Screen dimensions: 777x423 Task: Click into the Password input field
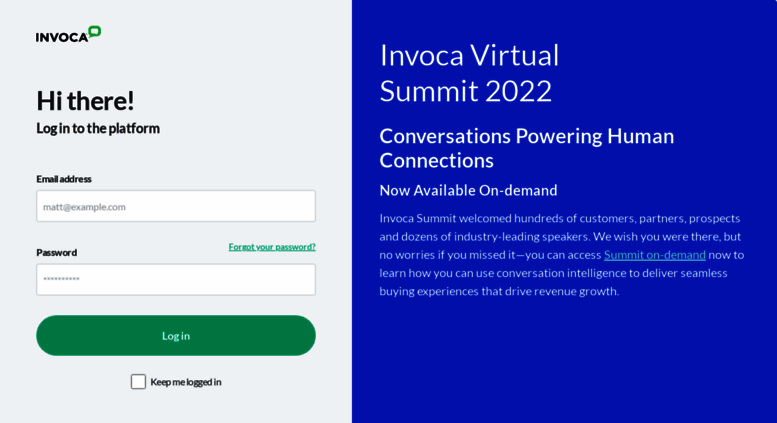(176, 279)
